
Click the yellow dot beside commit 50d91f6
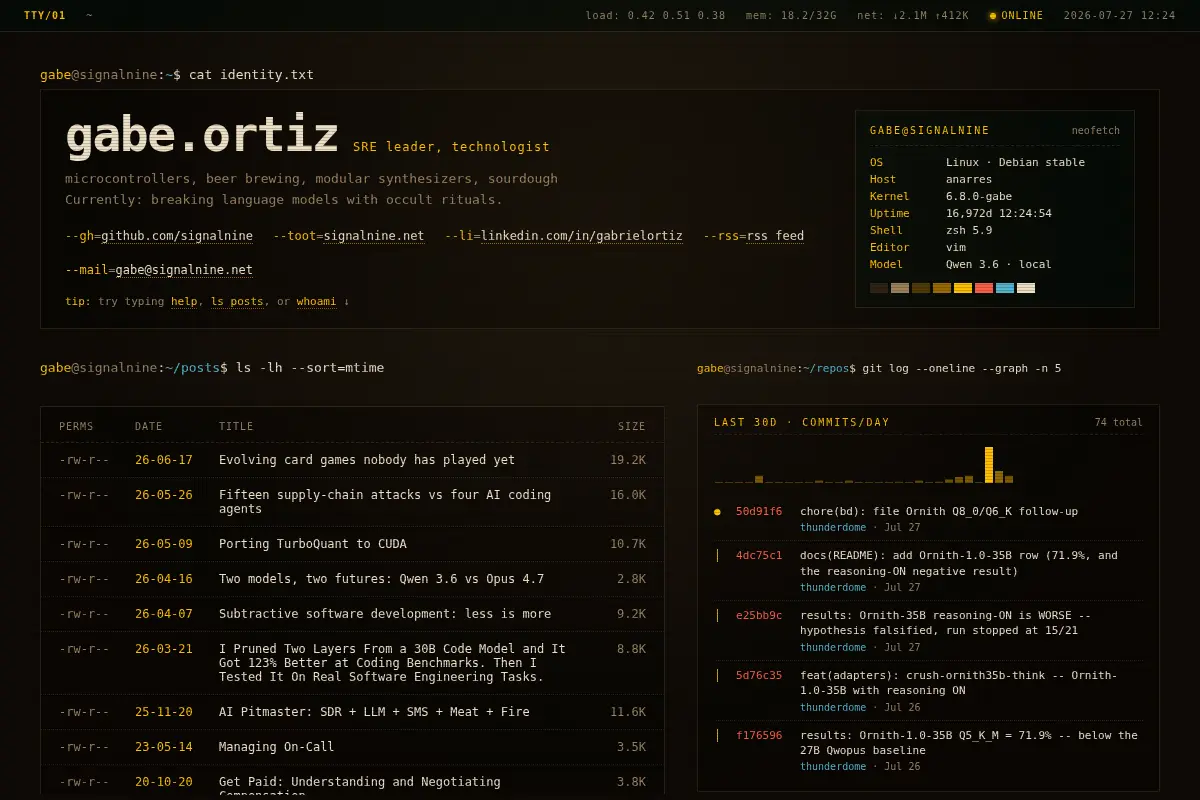point(717,512)
